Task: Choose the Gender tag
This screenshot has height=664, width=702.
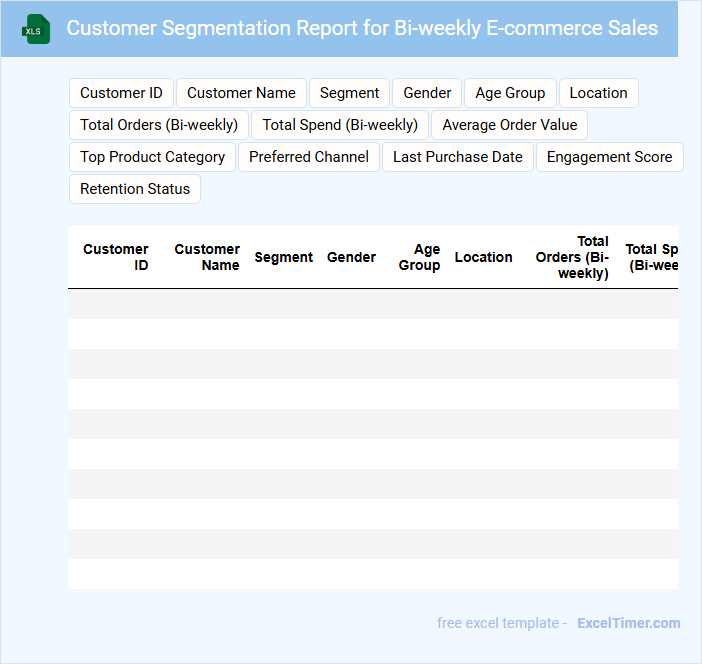Action: [427, 93]
